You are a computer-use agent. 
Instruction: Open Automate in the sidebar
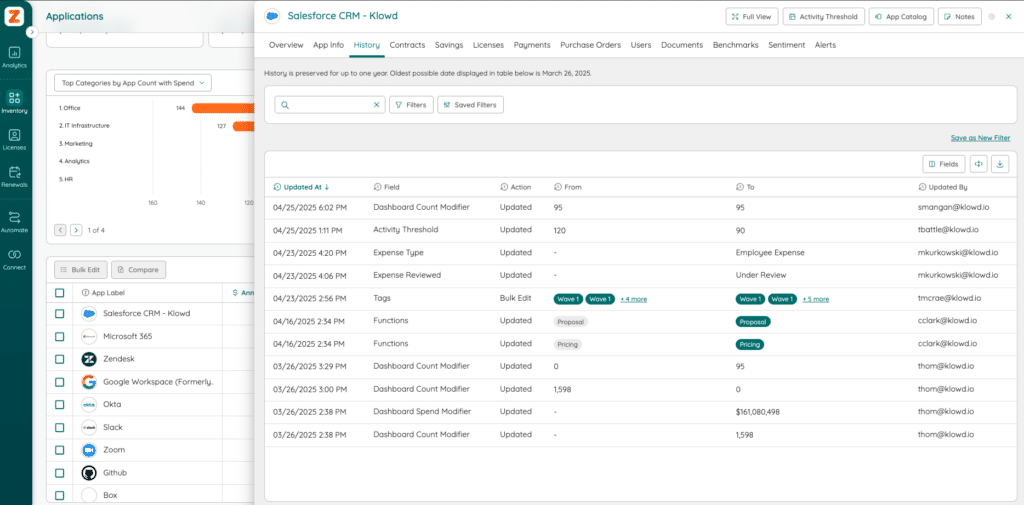(x=14, y=221)
